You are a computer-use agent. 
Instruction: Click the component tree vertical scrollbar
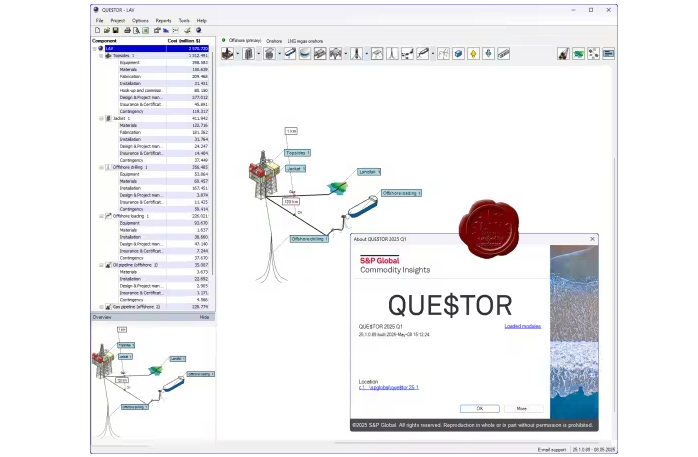coord(212,165)
